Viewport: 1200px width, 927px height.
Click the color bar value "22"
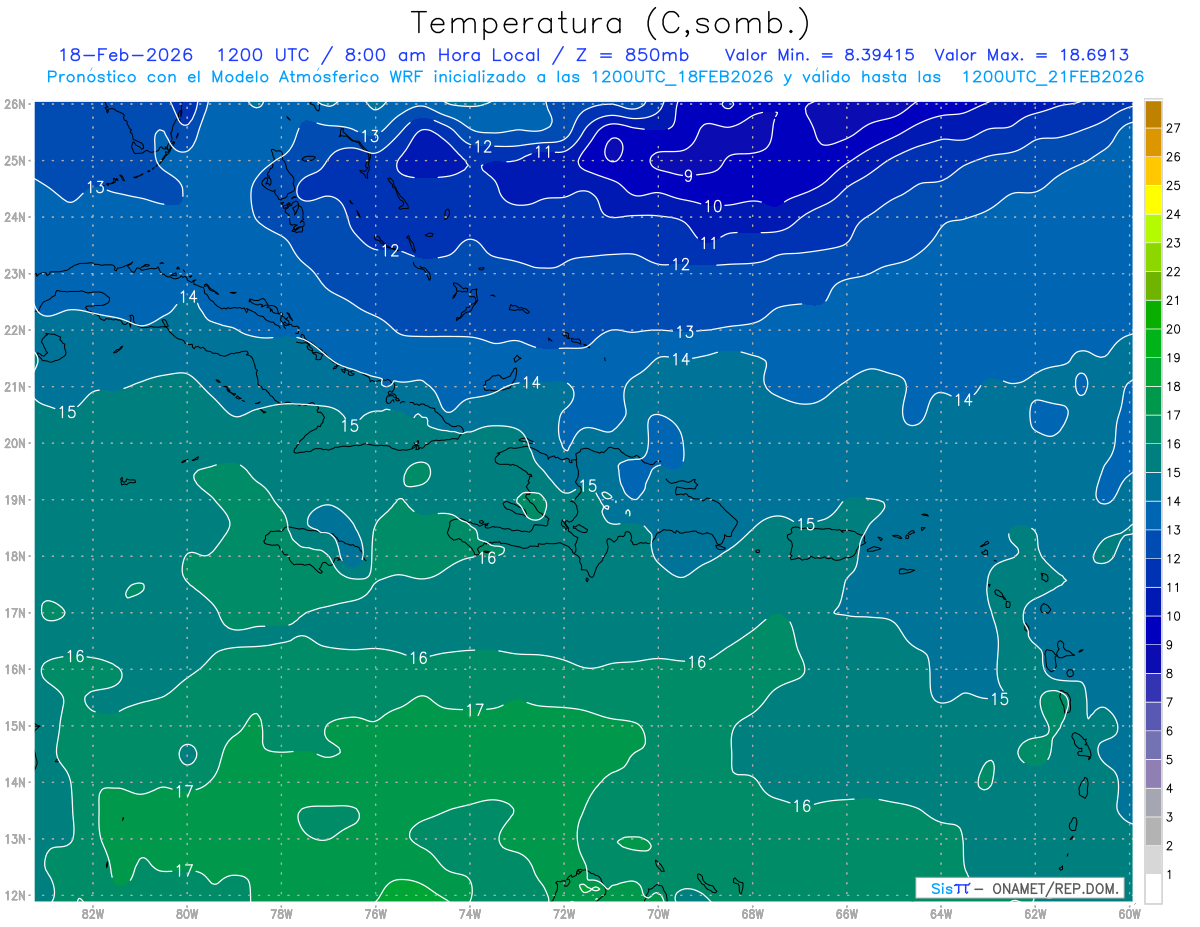[1174, 272]
